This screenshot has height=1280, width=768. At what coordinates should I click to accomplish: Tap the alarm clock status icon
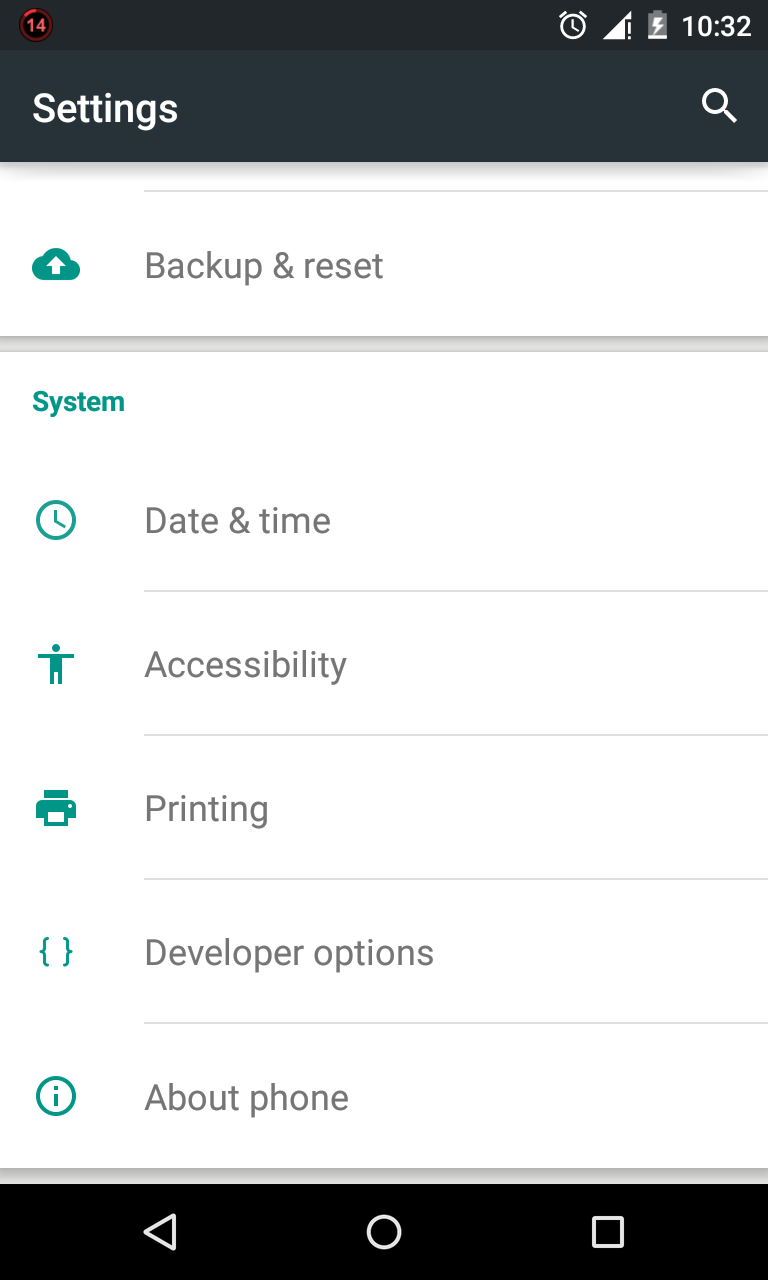click(573, 25)
